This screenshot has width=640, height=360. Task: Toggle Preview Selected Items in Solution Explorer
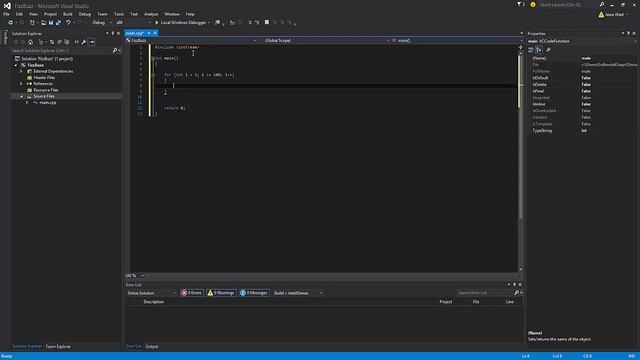coord(91,42)
